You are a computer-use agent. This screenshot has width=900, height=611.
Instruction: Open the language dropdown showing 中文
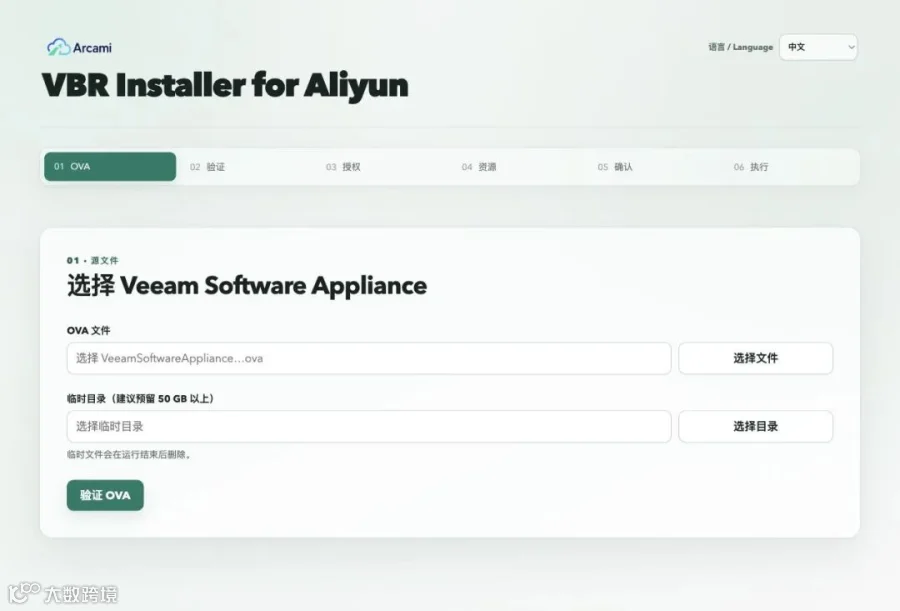coord(818,47)
